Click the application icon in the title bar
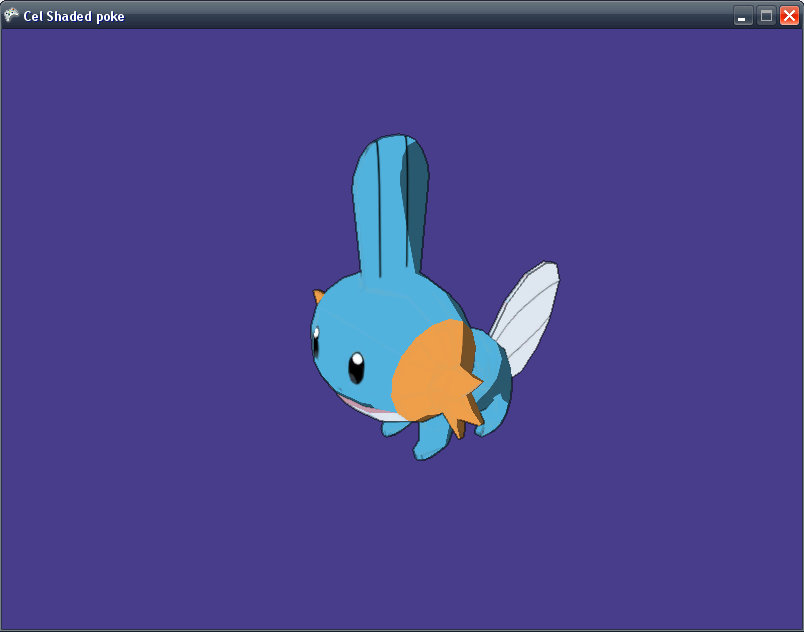 (x=12, y=15)
